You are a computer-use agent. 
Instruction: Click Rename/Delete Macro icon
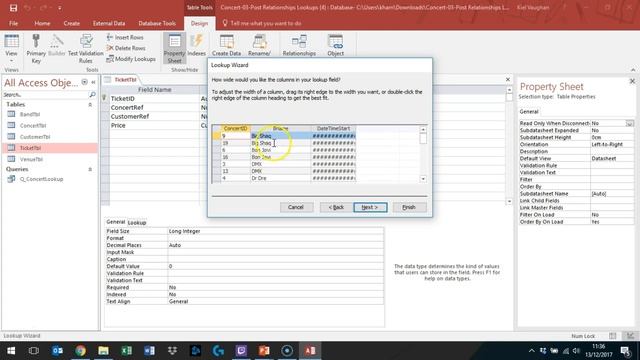tap(260, 46)
